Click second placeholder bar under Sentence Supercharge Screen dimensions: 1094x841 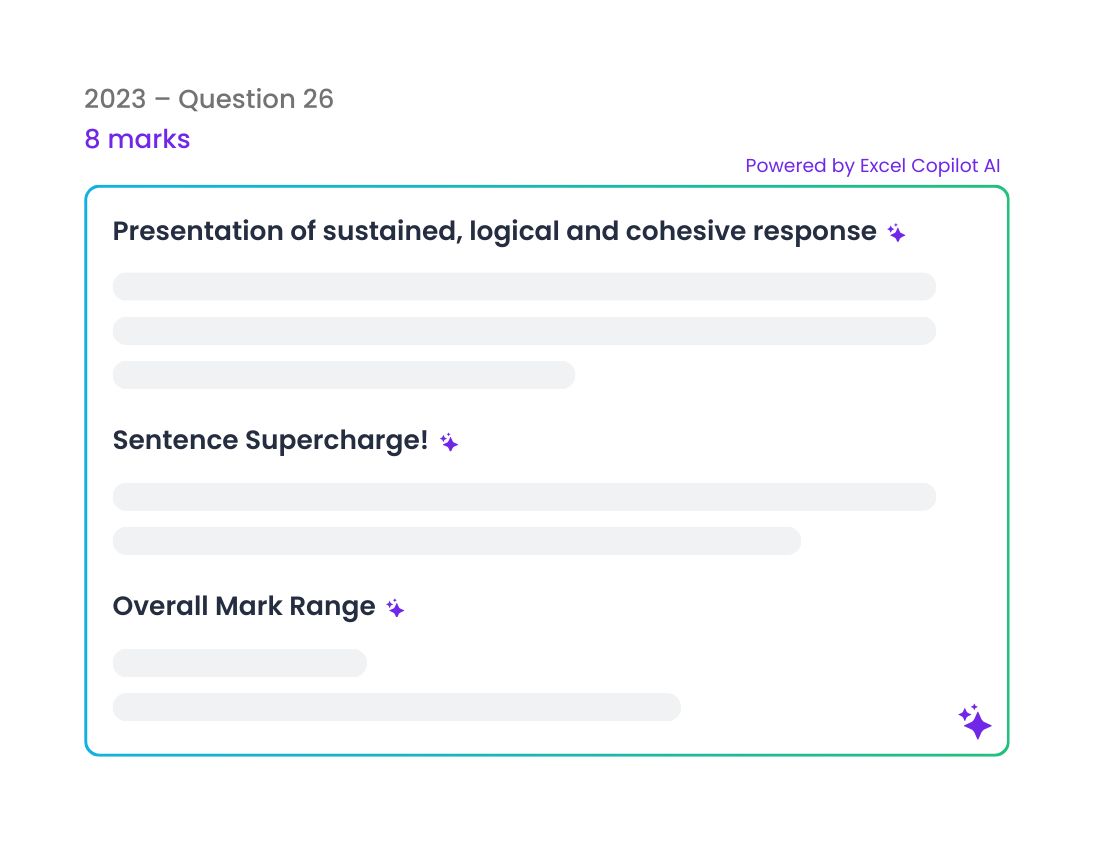click(x=457, y=541)
